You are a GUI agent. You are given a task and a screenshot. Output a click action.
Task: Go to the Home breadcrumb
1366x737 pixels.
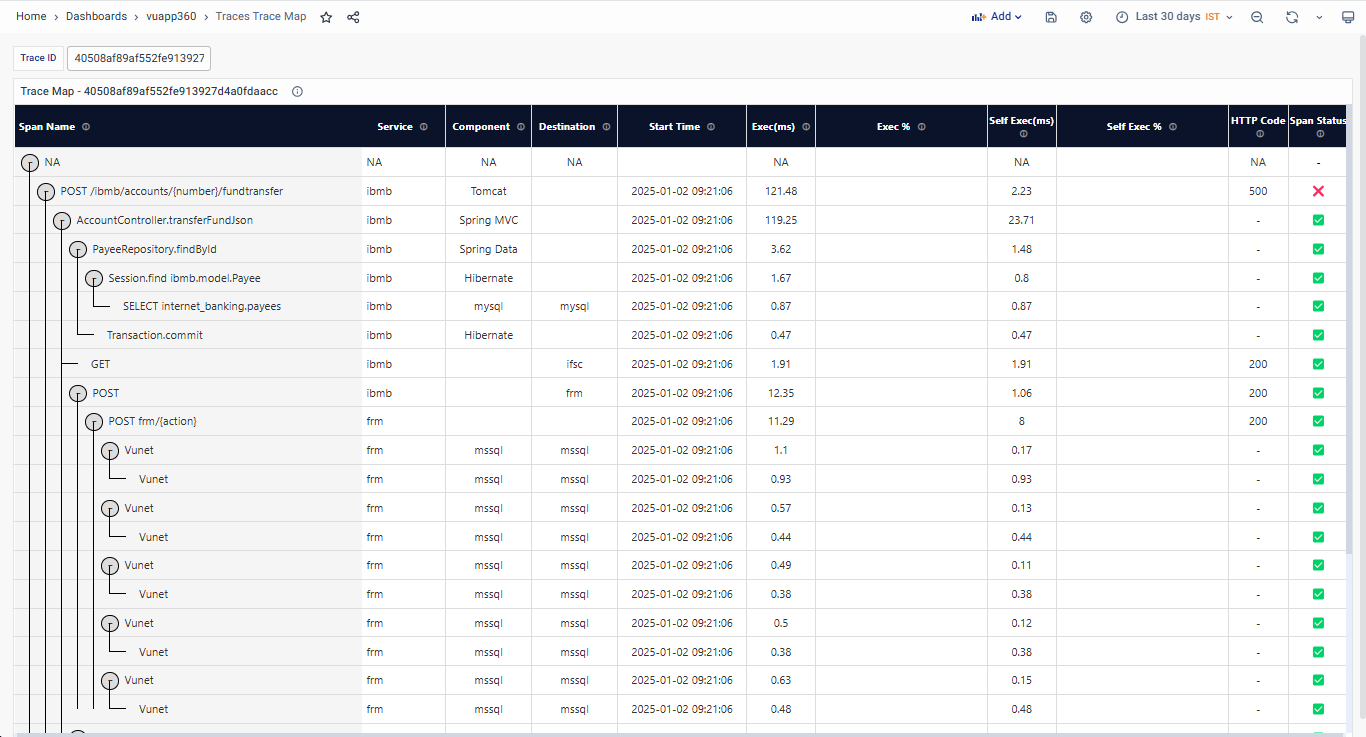click(x=31, y=17)
